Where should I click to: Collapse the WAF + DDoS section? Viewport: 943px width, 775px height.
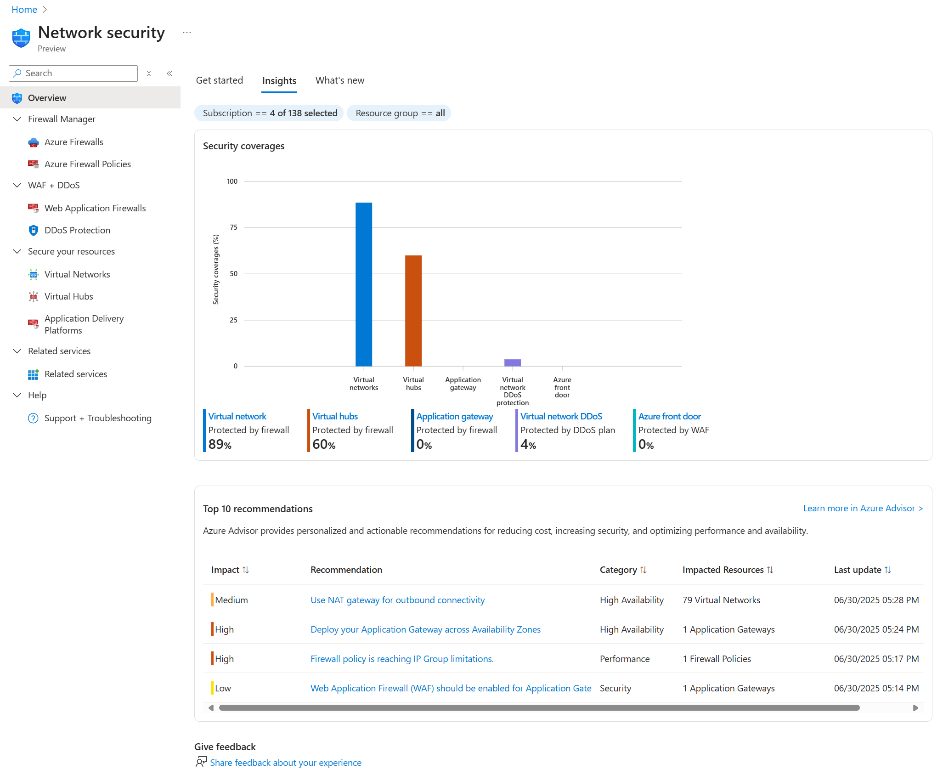click(17, 185)
